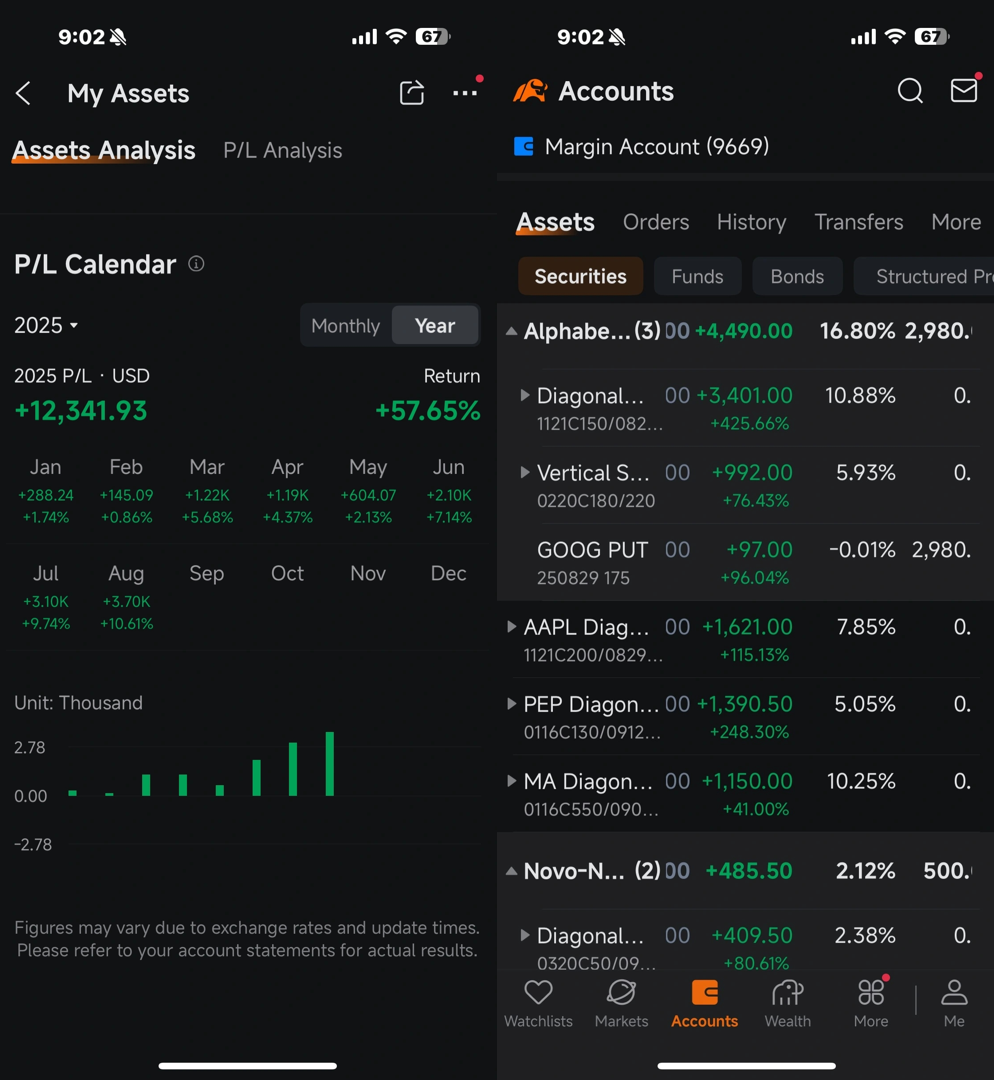Expand the Diagonal 0320C50 position
Screen dimensions: 994x1080
525,935
